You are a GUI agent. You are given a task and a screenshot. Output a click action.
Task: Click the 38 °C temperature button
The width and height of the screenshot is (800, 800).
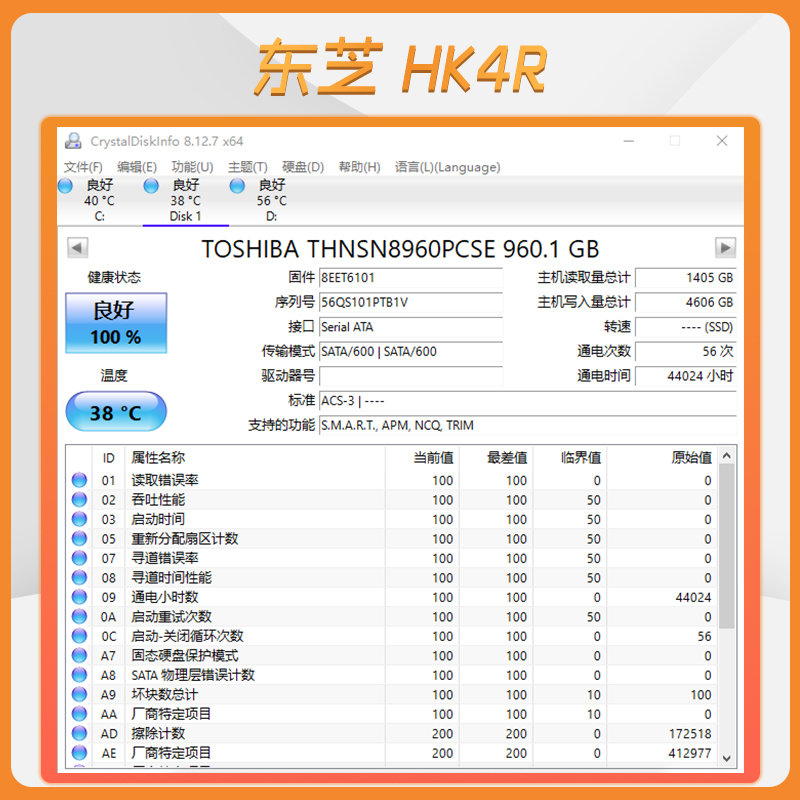pyautogui.click(x=116, y=412)
